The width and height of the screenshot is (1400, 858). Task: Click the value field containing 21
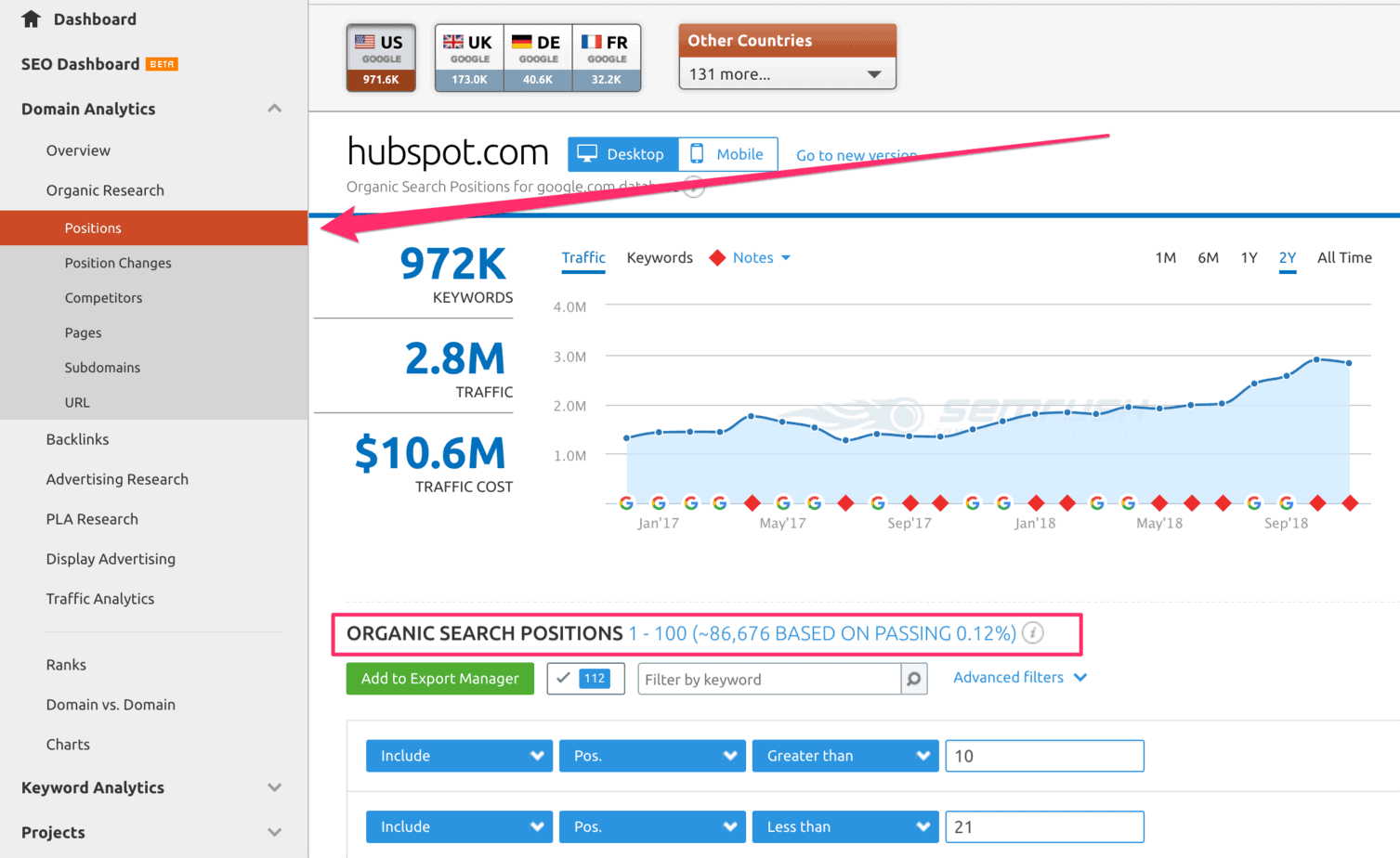click(1044, 826)
